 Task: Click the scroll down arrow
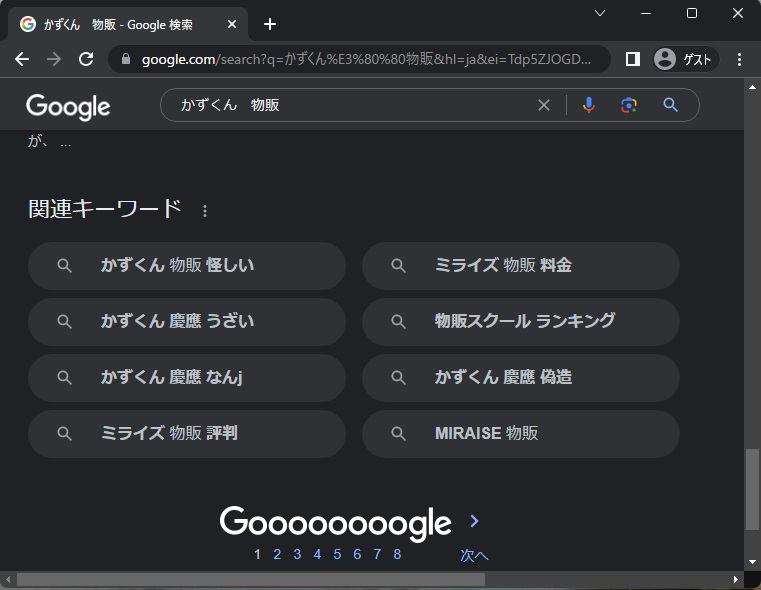coord(752,562)
